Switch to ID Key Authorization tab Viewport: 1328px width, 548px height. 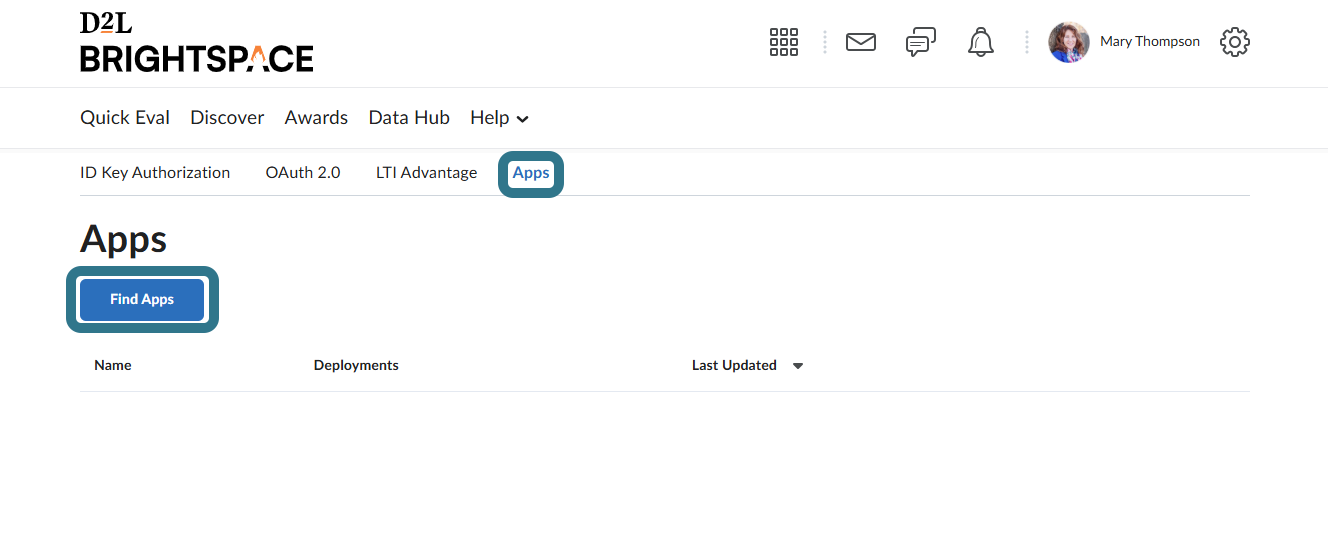tap(155, 173)
